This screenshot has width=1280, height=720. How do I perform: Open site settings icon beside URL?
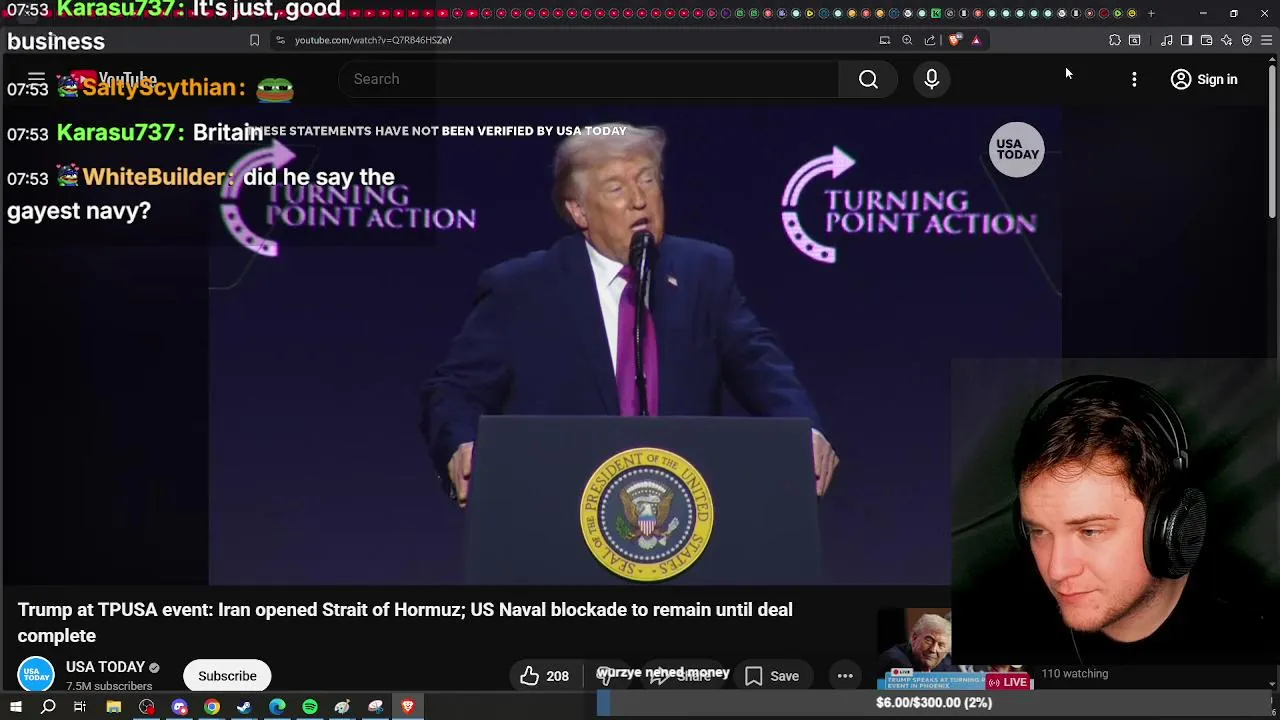[x=280, y=40]
